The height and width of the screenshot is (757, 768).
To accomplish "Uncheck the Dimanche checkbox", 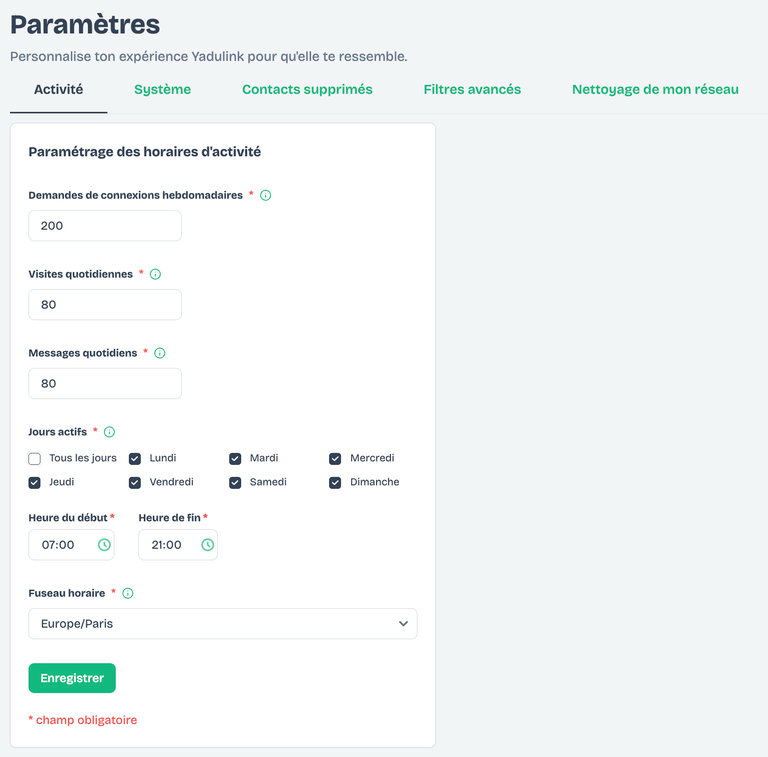I will (336, 483).
